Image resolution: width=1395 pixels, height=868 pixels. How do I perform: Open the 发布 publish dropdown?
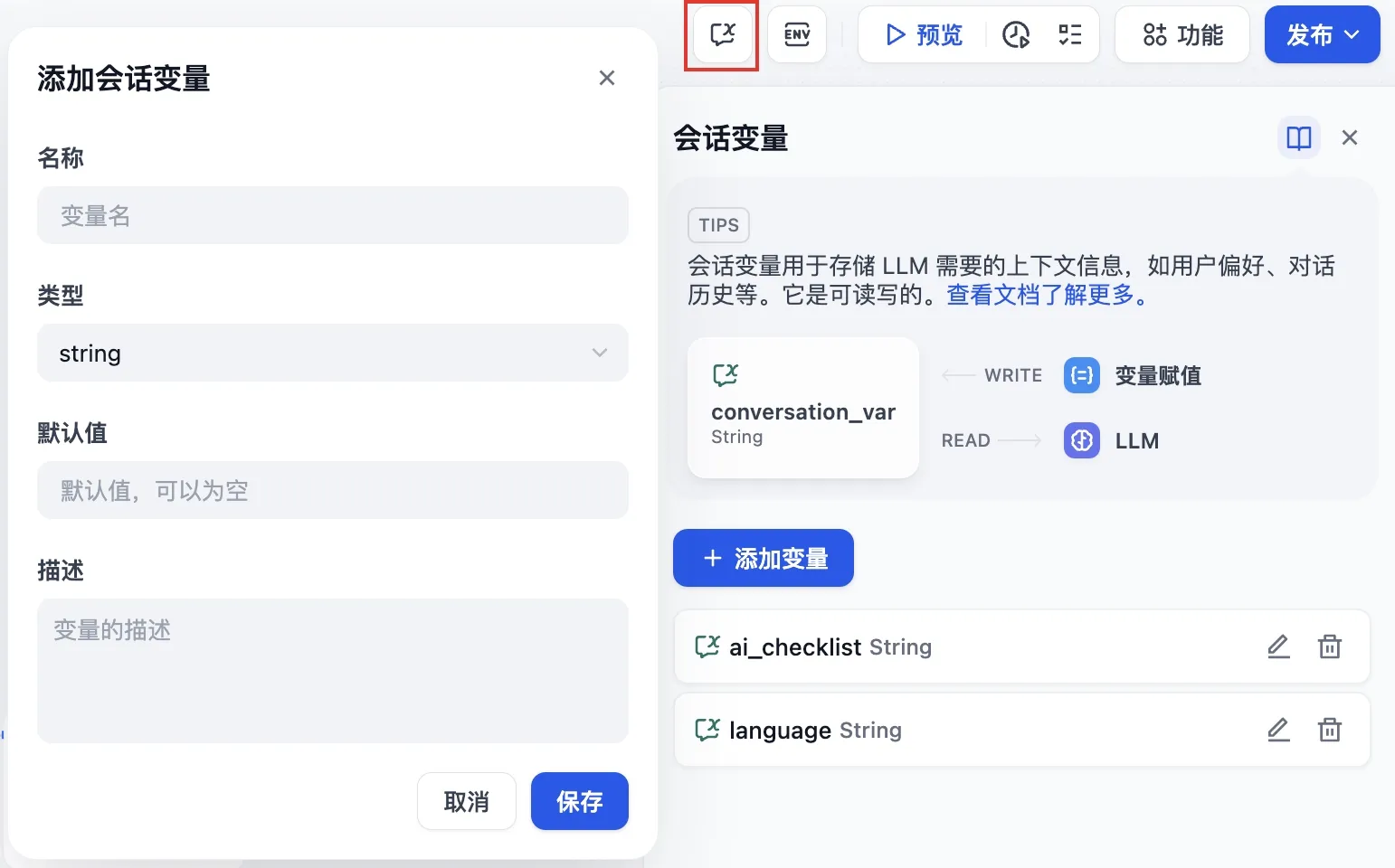[1322, 35]
